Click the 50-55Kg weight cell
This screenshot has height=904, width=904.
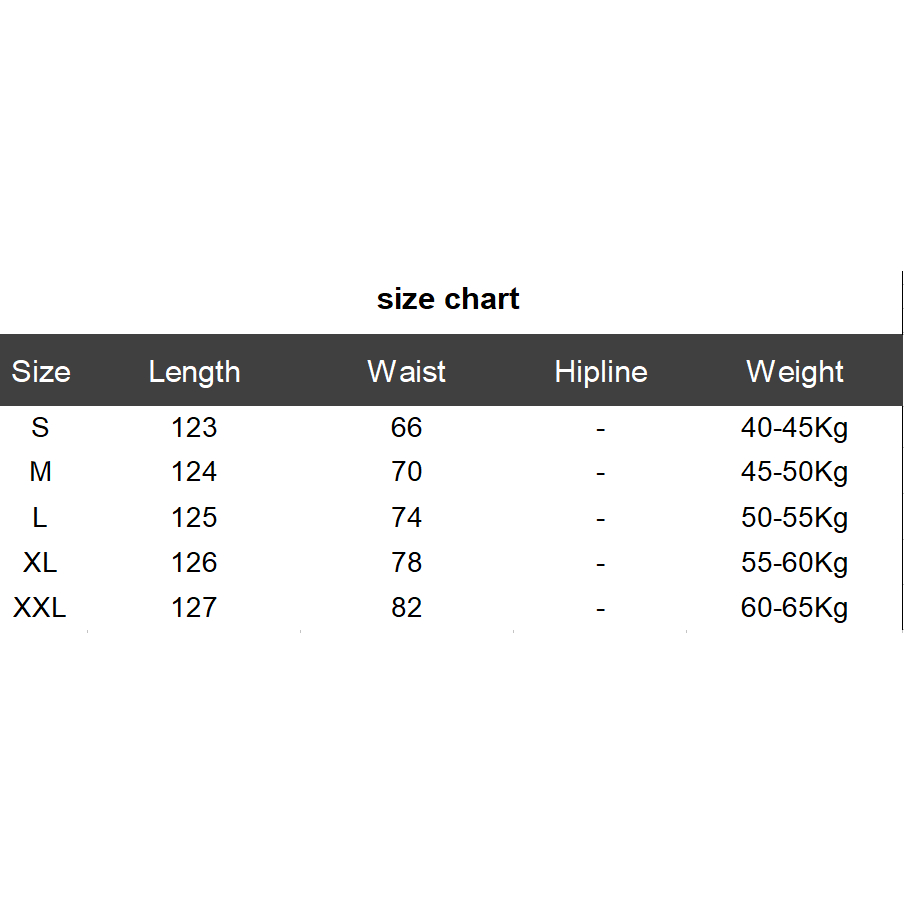click(x=794, y=518)
